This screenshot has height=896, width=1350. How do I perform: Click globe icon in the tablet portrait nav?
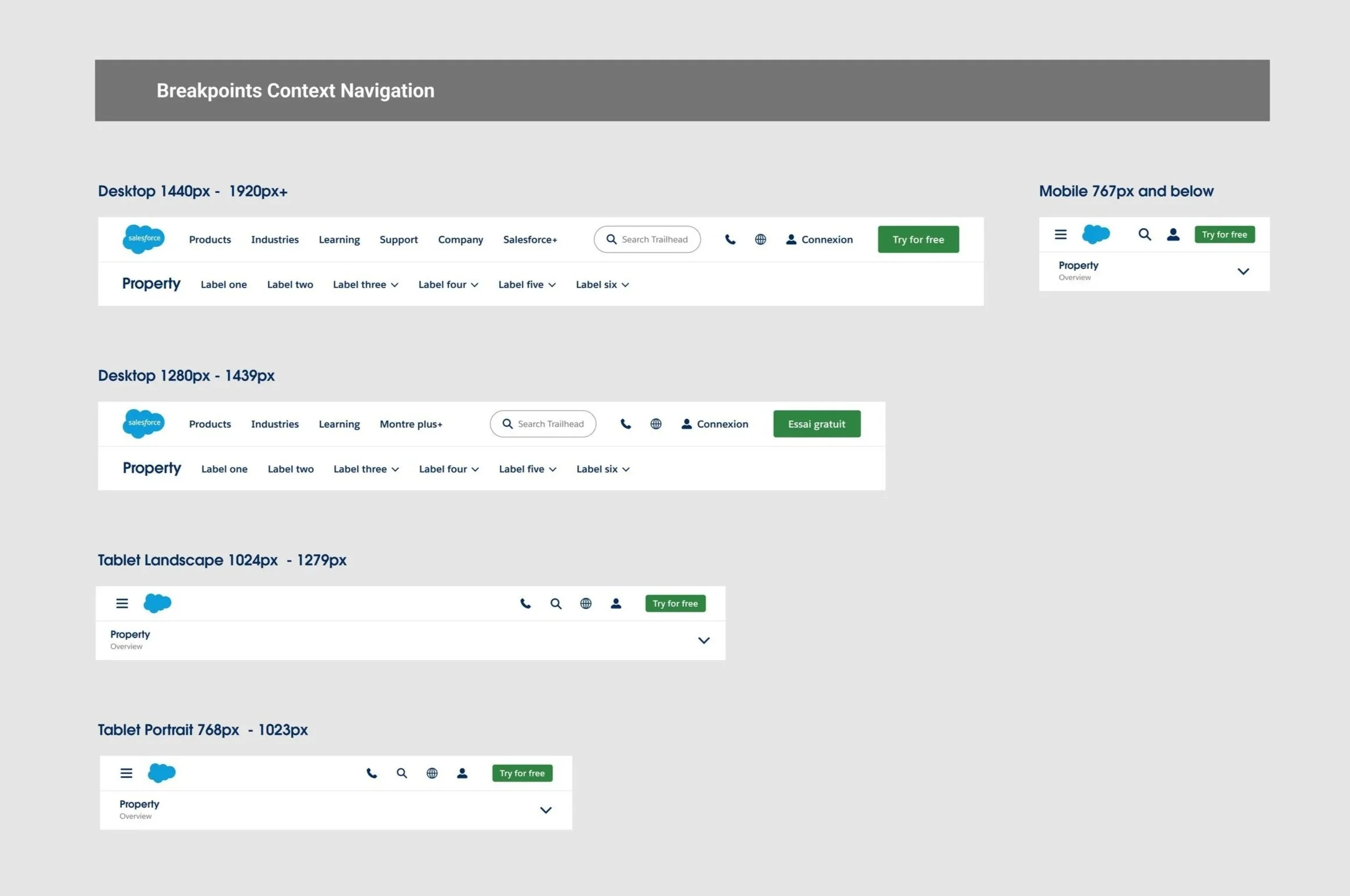(x=432, y=773)
